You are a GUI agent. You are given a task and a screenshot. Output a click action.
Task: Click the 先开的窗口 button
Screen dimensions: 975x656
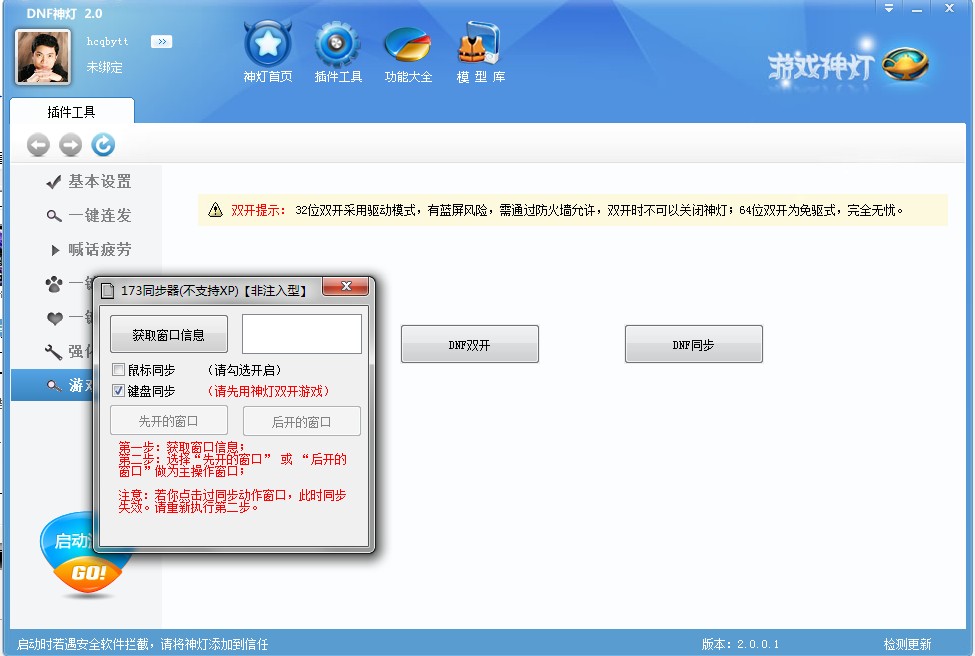click(x=169, y=421)
